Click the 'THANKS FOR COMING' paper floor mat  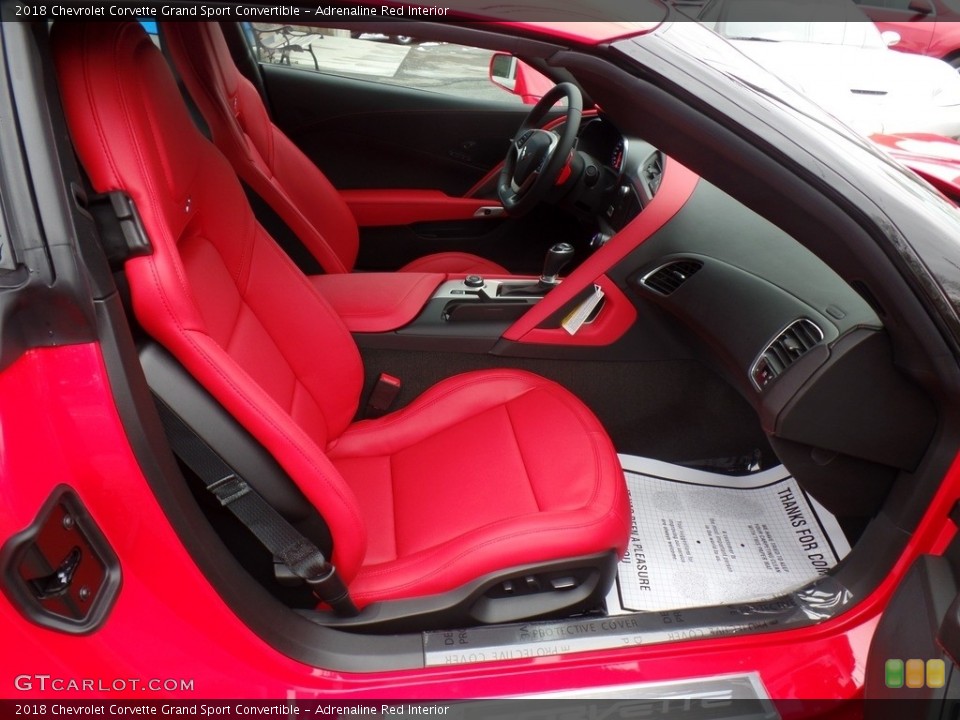click(x=730, y=534)
